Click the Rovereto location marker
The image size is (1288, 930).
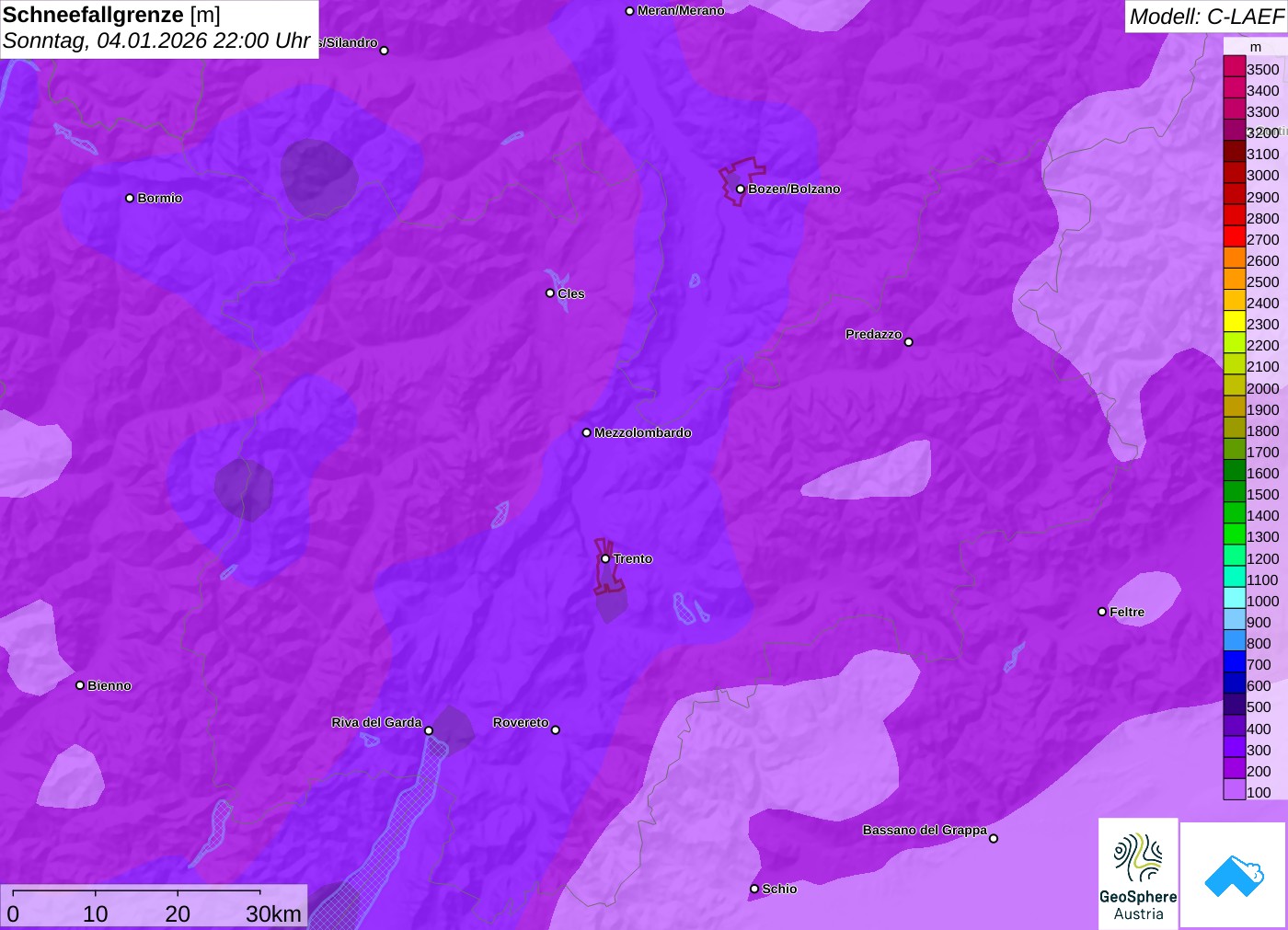pyautogui.click(x=556, y=730)
